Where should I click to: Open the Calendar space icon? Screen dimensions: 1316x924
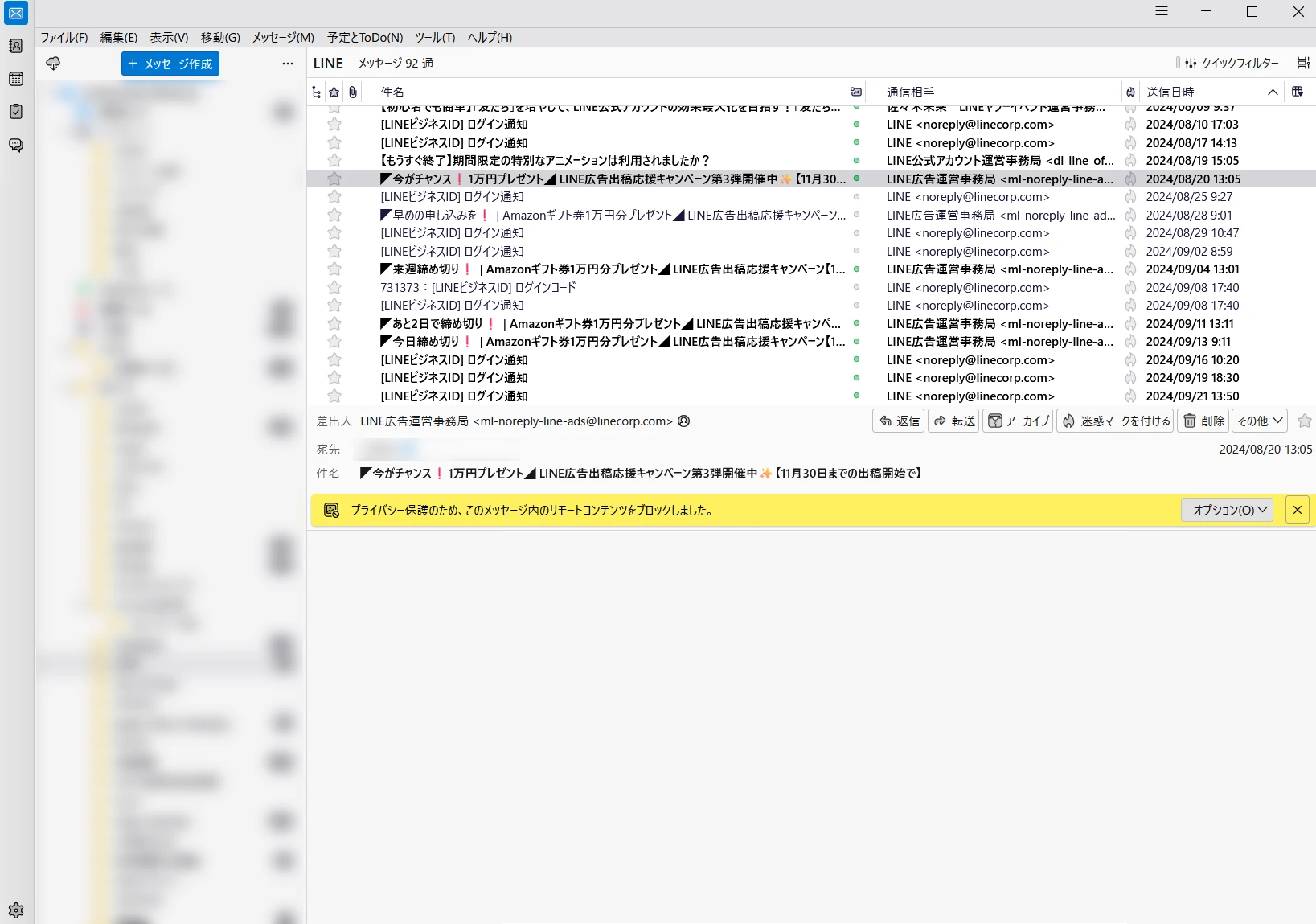(16, 79)
